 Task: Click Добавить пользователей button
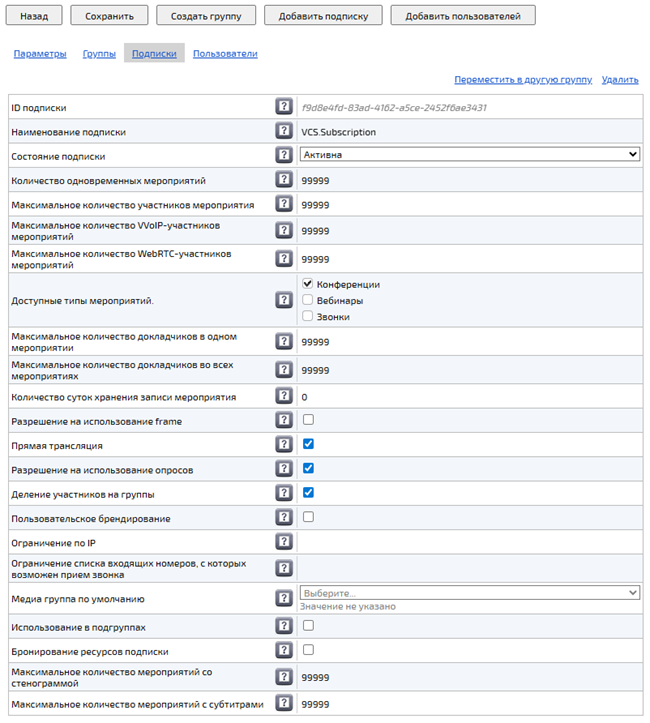click(x=463, y=16)
